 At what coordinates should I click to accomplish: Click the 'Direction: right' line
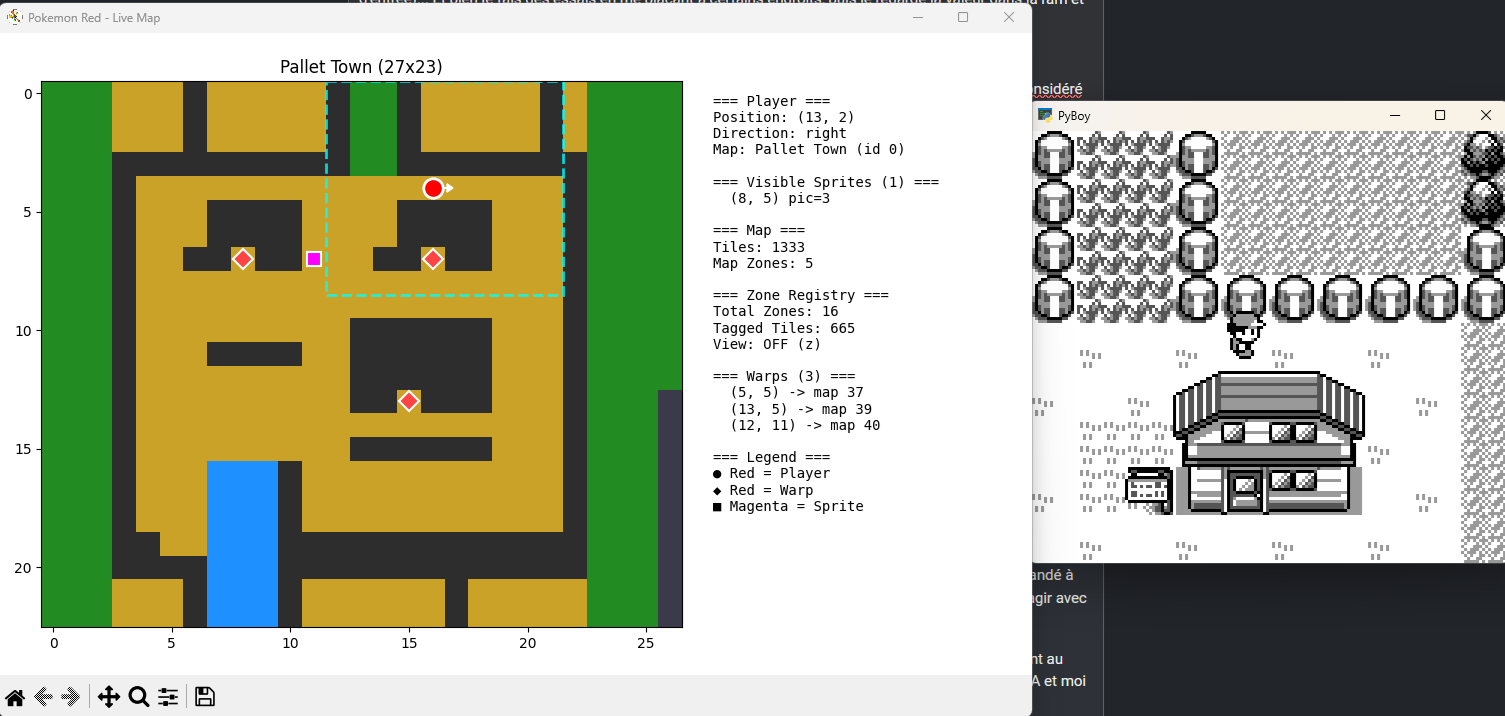point(780,133)
